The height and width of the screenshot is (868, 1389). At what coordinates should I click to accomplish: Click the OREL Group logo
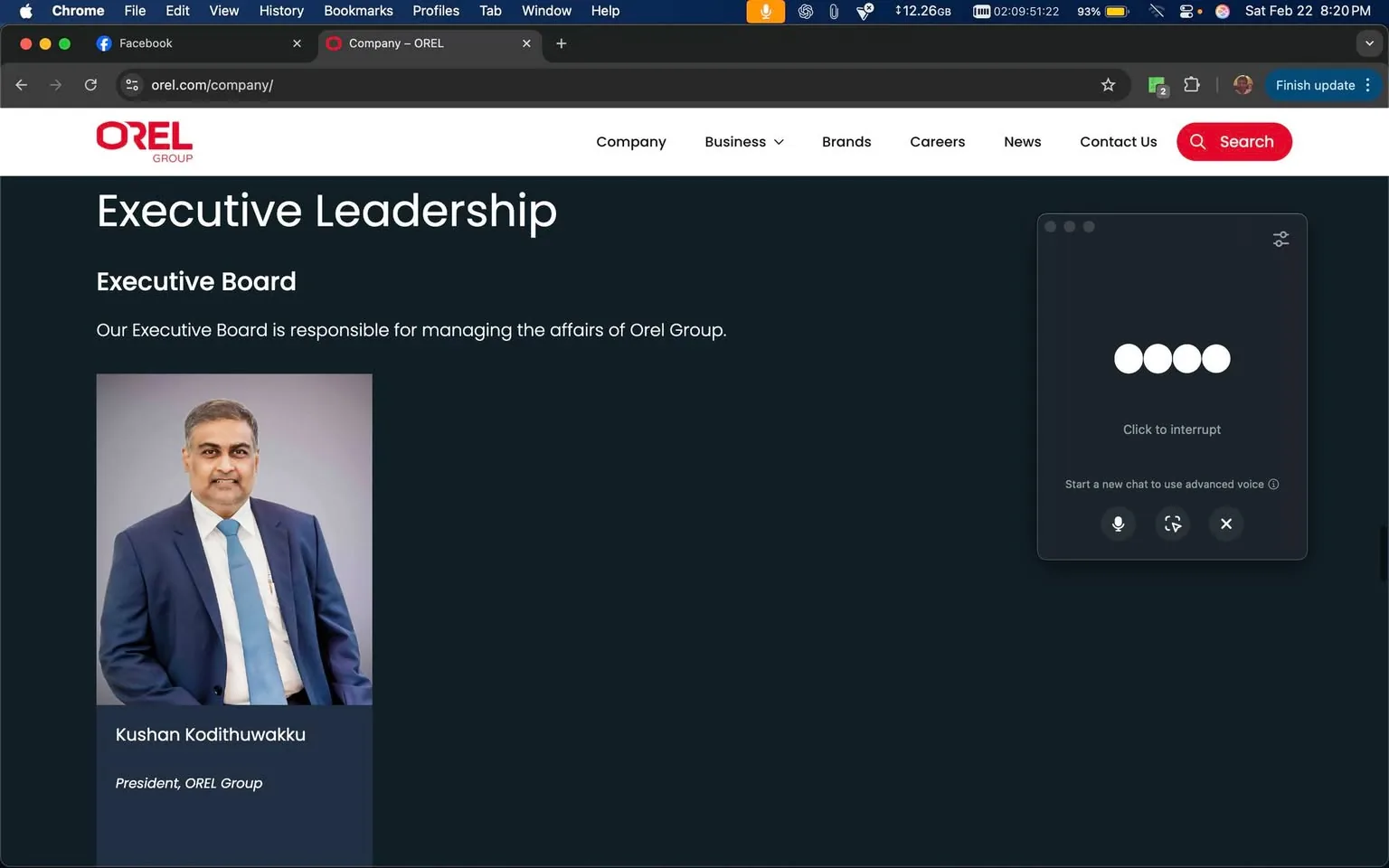(144, 141)
